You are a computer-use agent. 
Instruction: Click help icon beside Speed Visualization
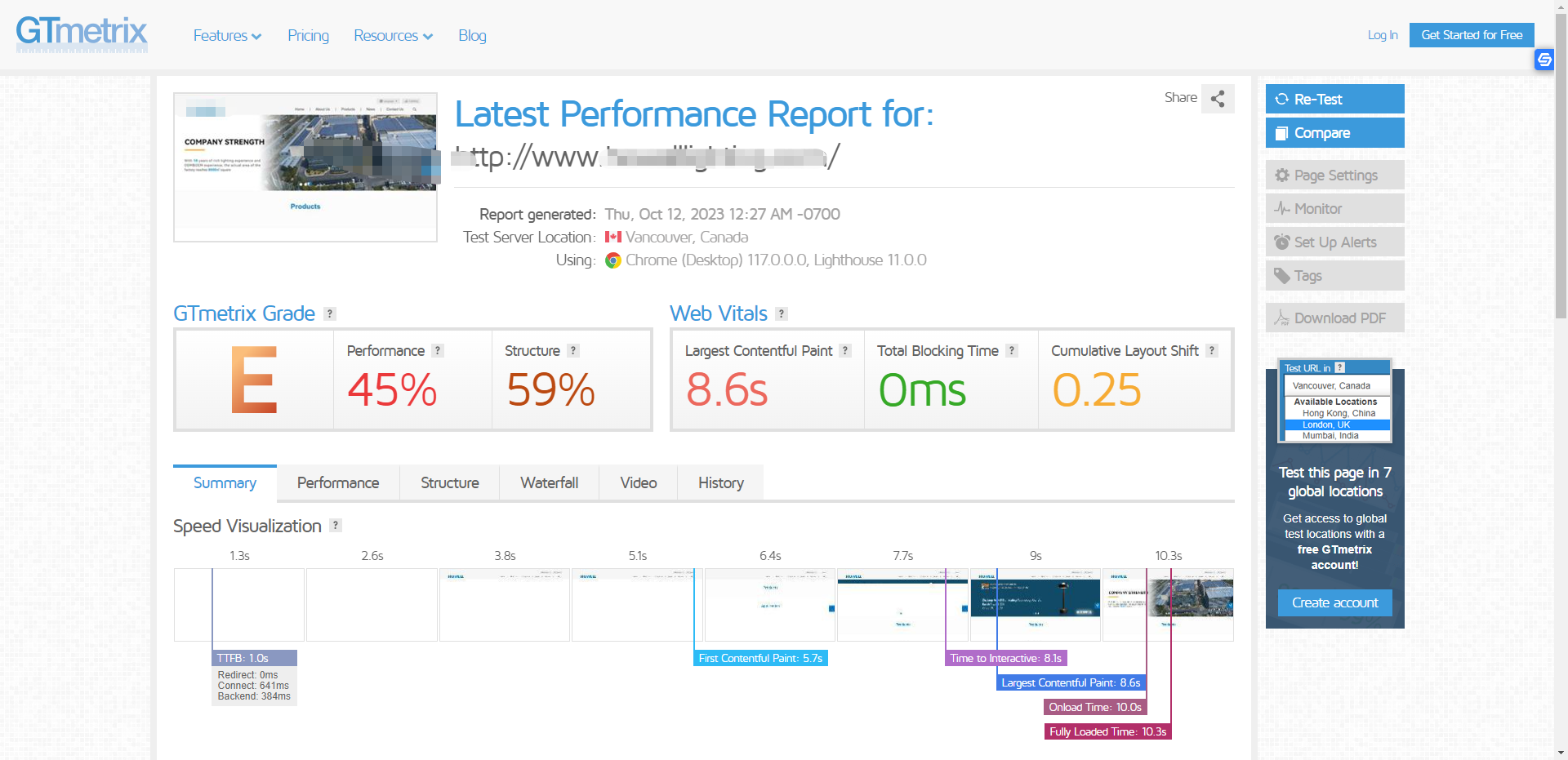point(336,526)
